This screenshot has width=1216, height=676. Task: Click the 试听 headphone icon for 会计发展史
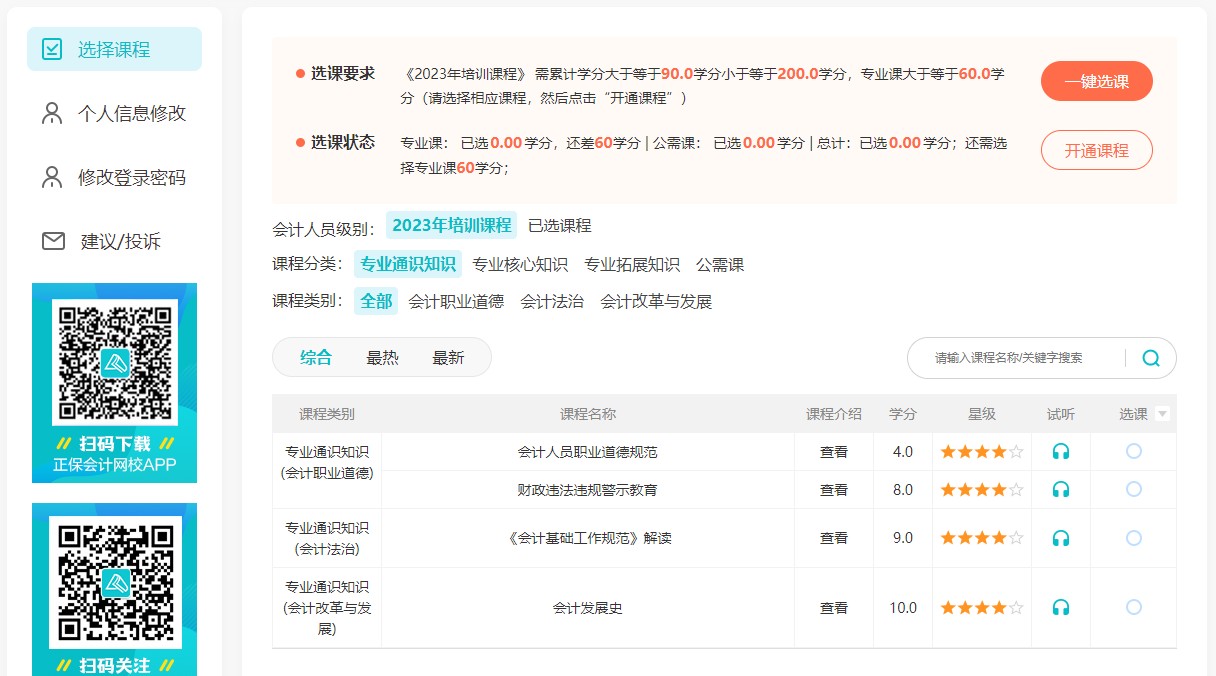(x=1060, y=607)
